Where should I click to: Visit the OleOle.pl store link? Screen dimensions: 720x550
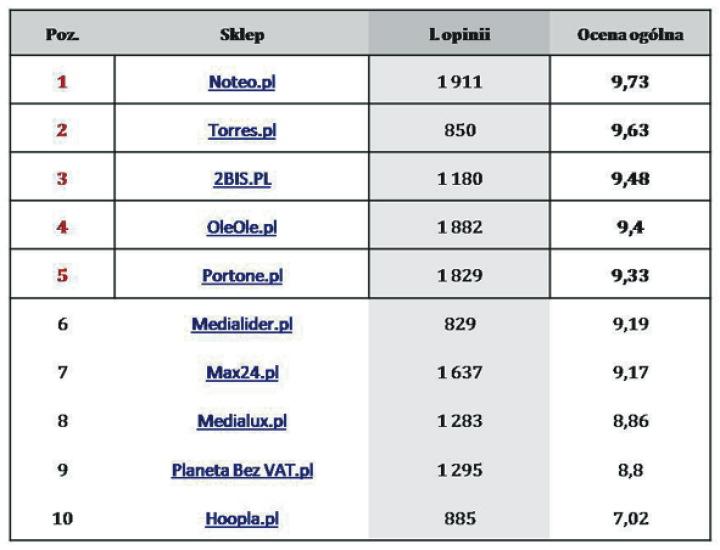241,228
